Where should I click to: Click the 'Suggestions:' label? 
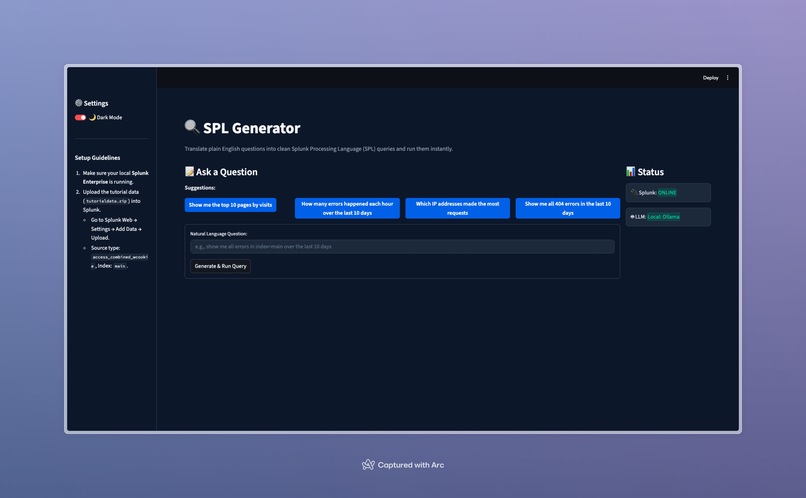tap(200, 188)
